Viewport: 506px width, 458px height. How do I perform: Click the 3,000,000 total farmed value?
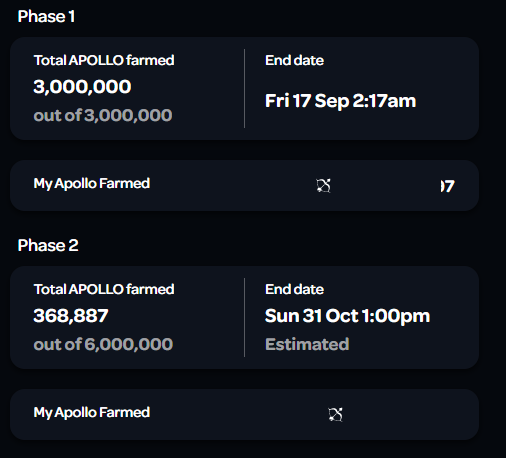[x=82, y=87]
